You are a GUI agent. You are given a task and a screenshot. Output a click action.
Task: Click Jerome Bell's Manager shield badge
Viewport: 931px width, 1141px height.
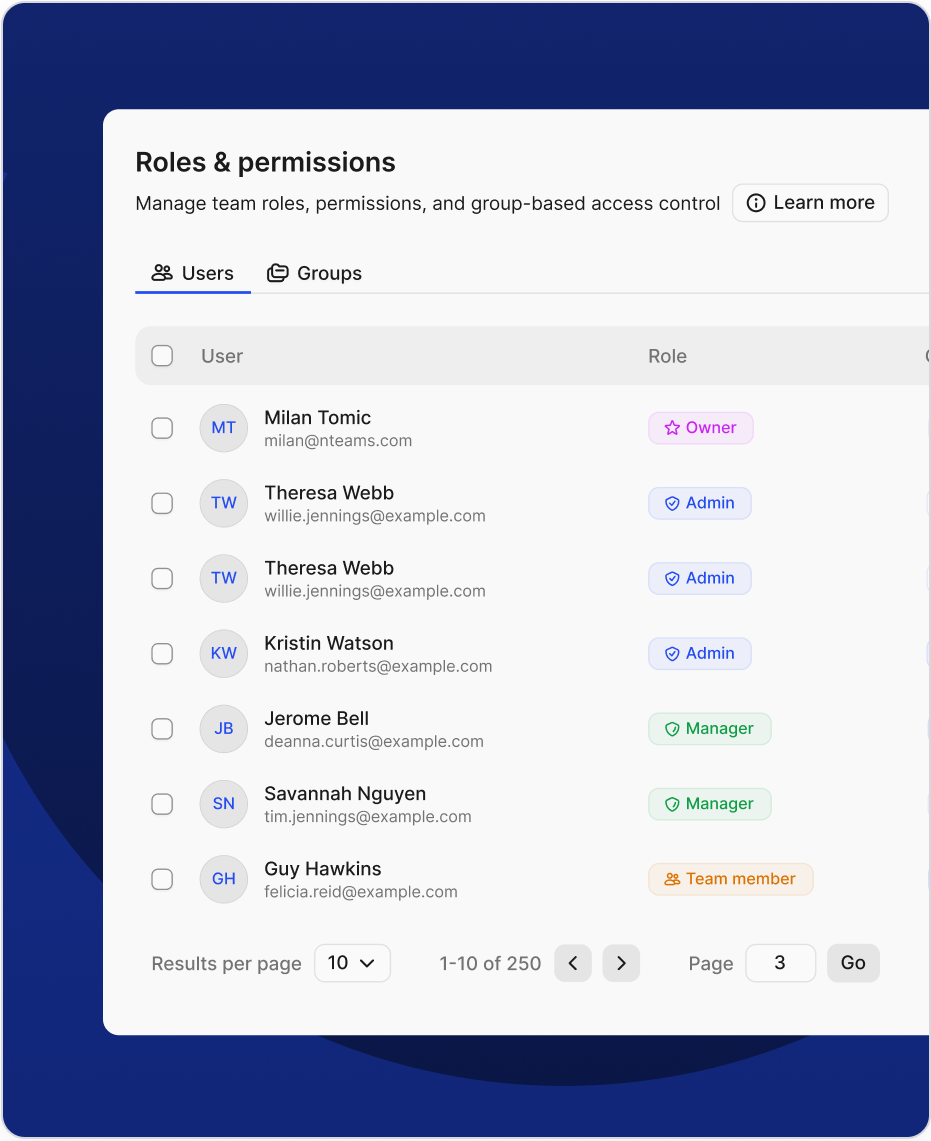[x=709, y=729]
